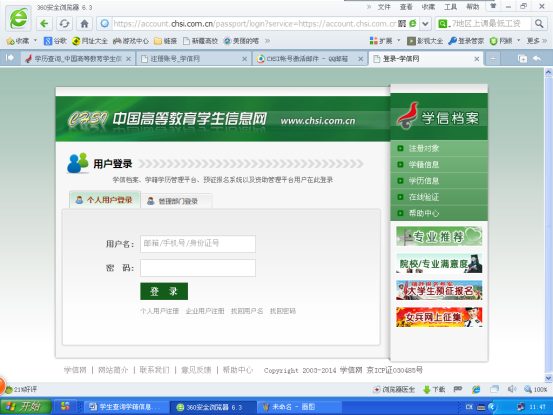553x415 pixels.
Task: Expand the 扩展 extensions dropdown
Action: tap(399, 41)
